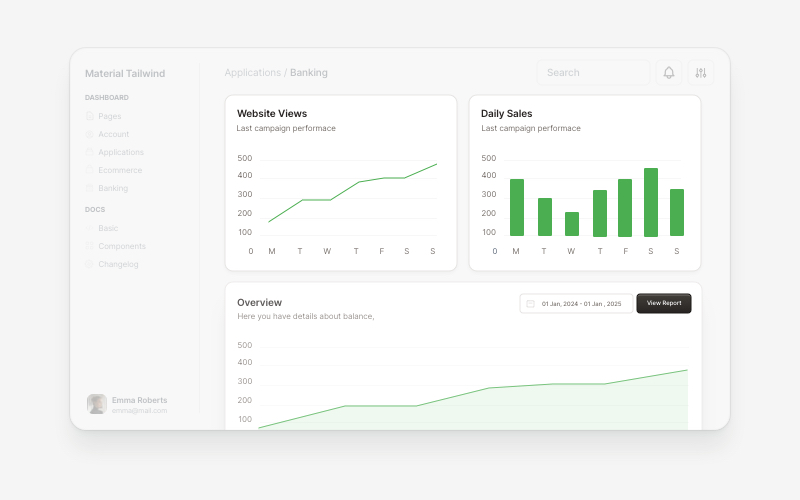Open the settings sliders icon
Image resolution: width=800 pixels, height=500 pixels.
click(701, 72)
